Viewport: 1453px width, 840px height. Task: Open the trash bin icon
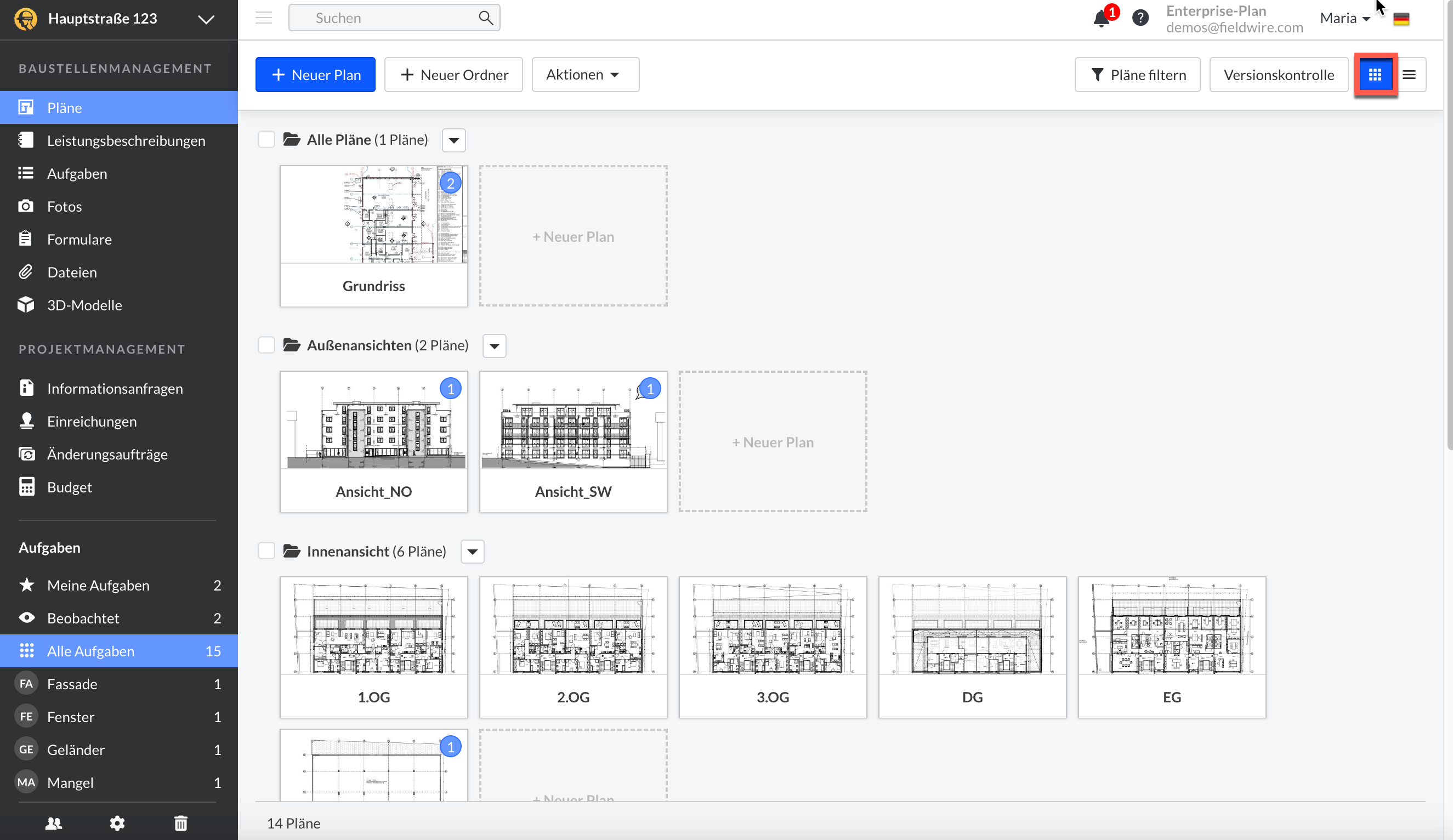click(x=180, y=824)
